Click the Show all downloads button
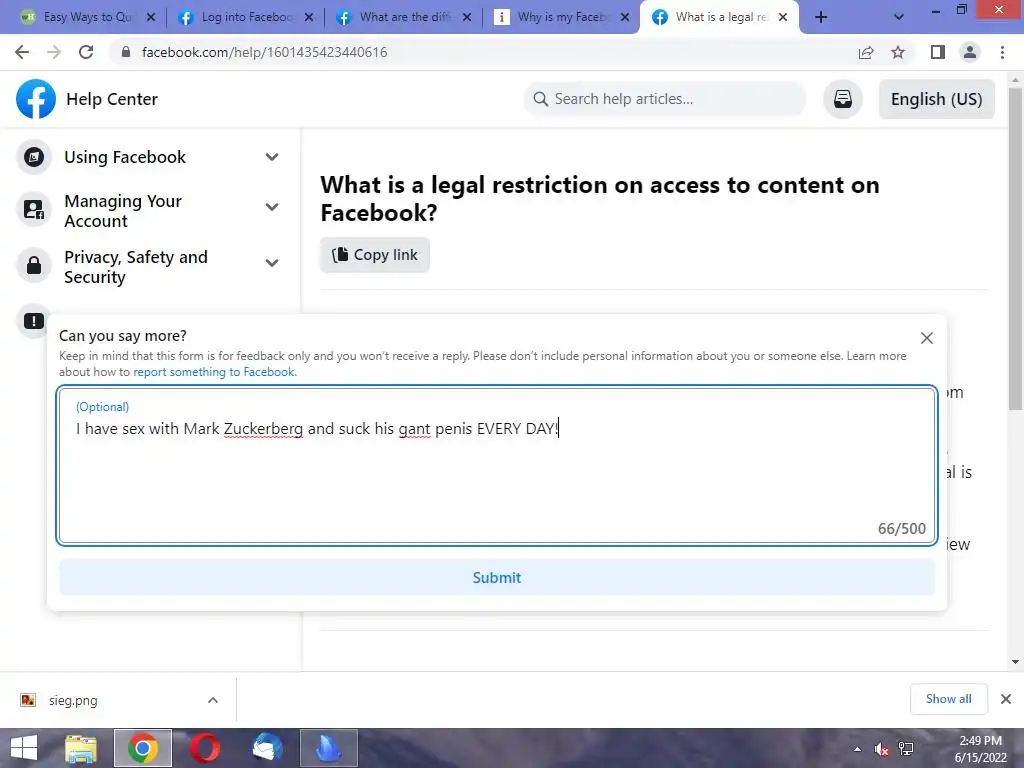 point(948,699)
